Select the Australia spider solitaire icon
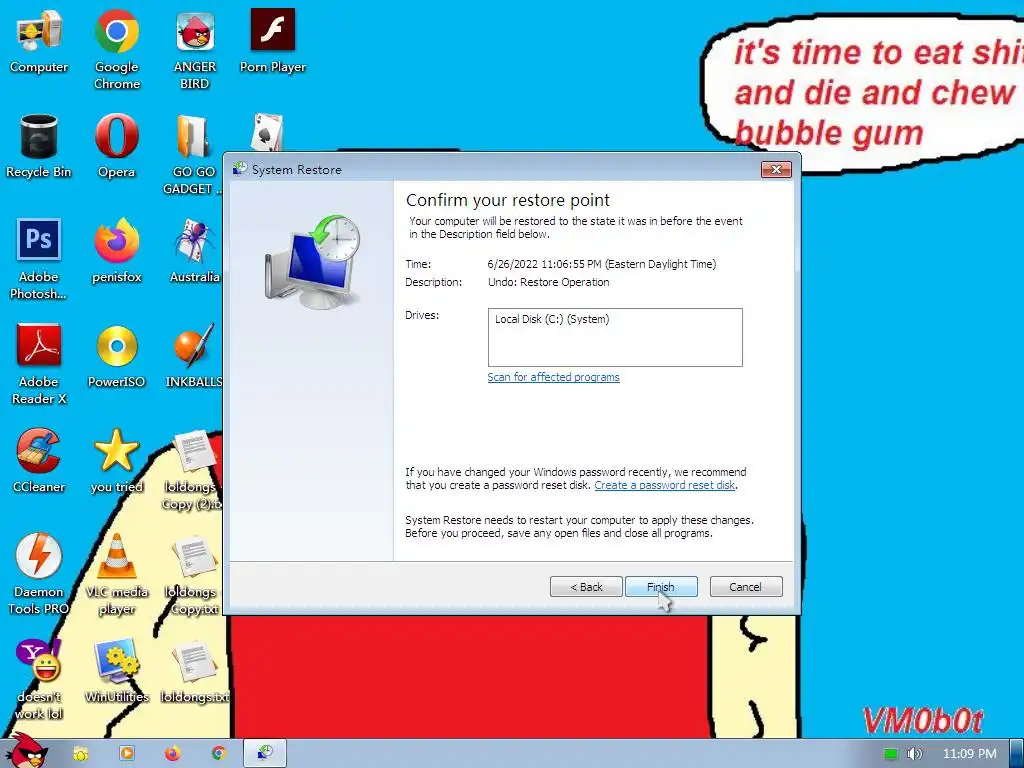The image size is (1024, 768). [195, 251]
